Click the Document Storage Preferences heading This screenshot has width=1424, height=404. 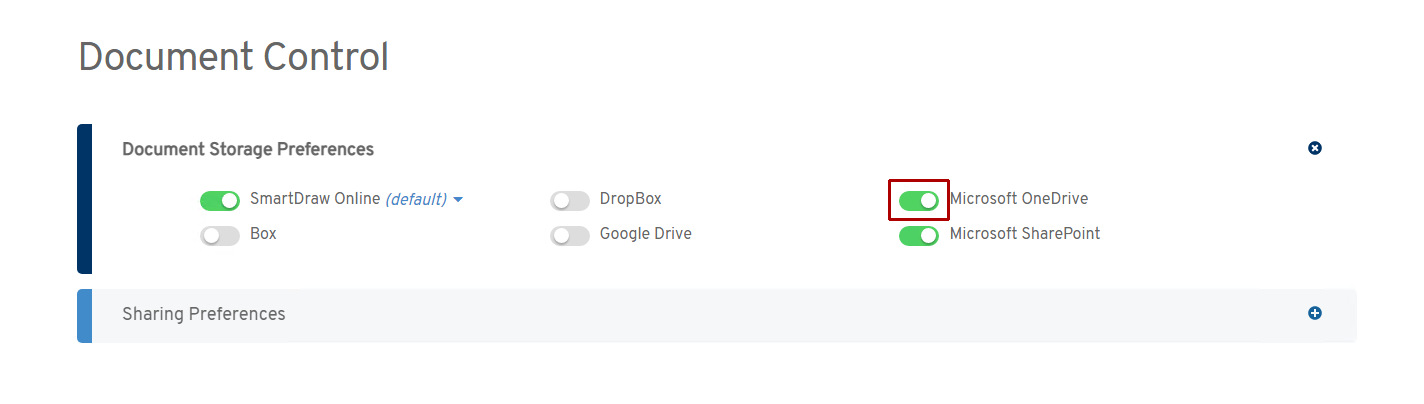click(x=248, y=149)
